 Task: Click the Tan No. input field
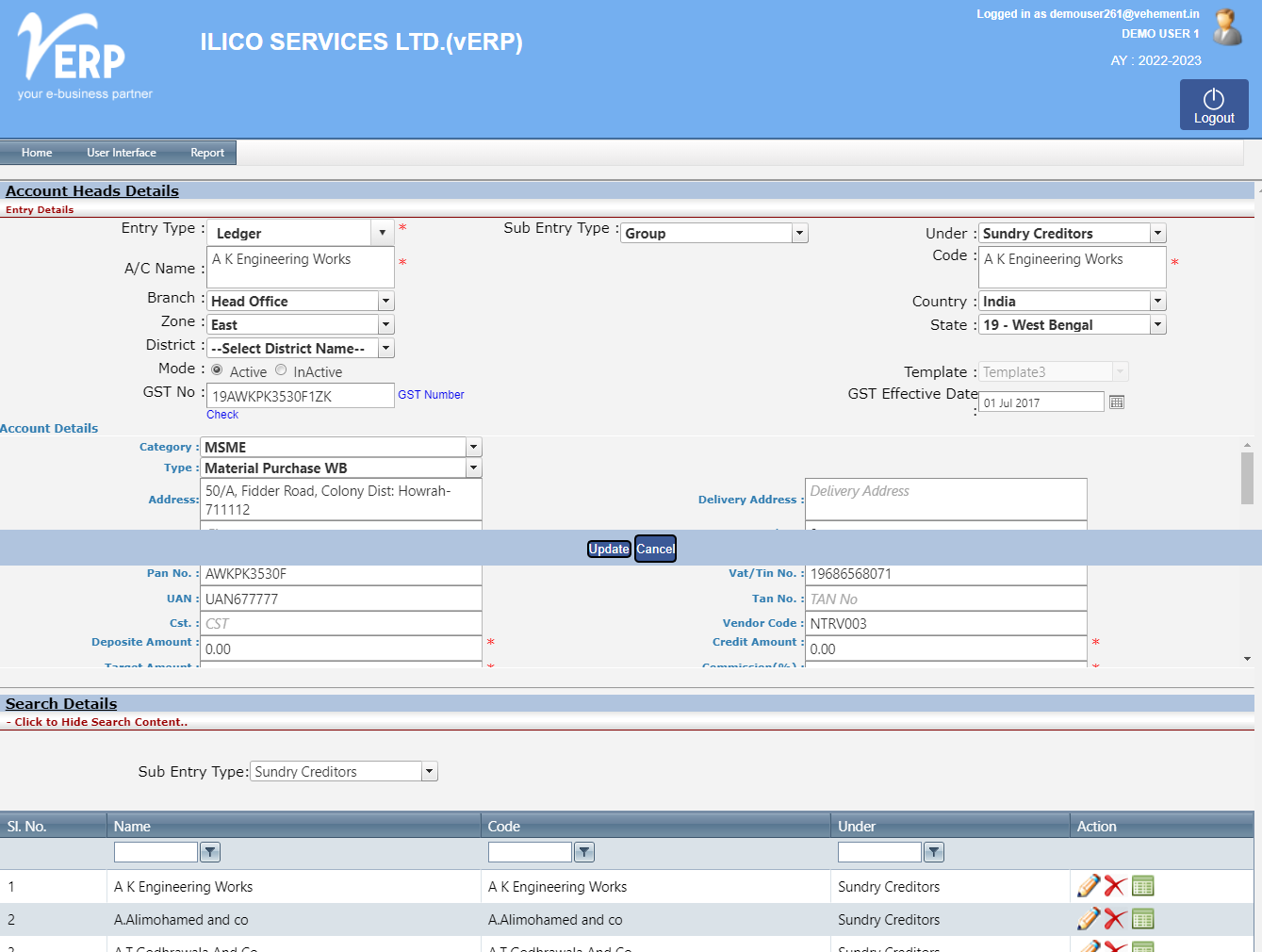click(x=946, y=599)
